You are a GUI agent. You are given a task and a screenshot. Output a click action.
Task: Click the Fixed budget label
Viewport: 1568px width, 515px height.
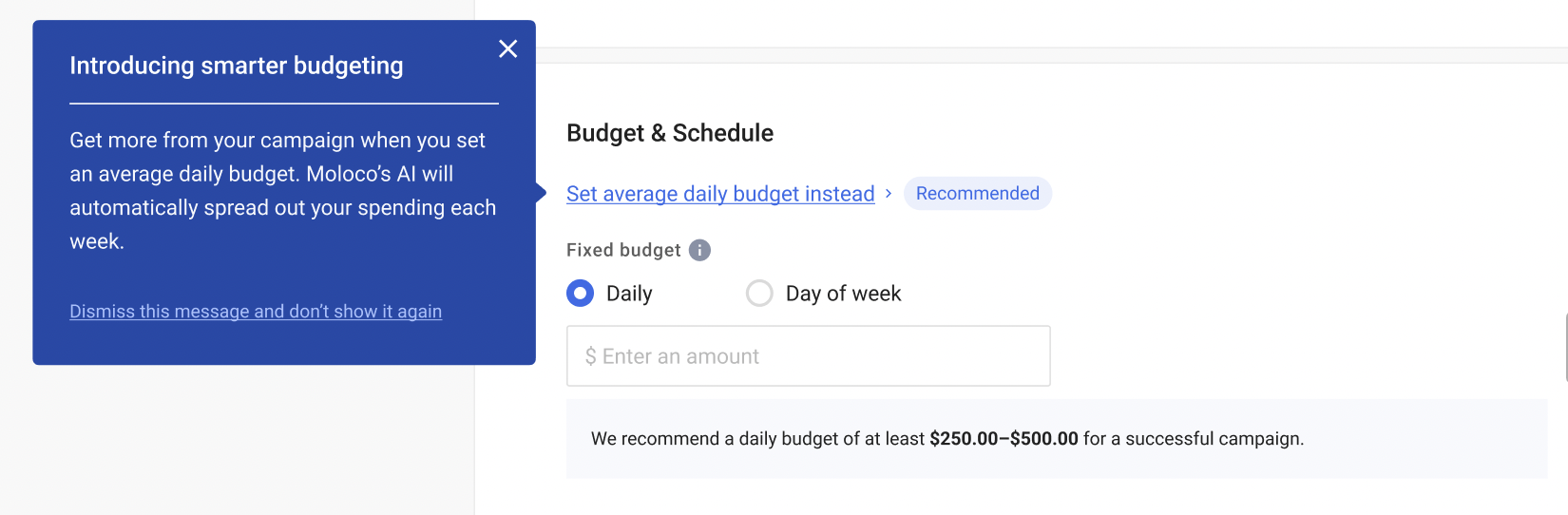click(623, 250)
